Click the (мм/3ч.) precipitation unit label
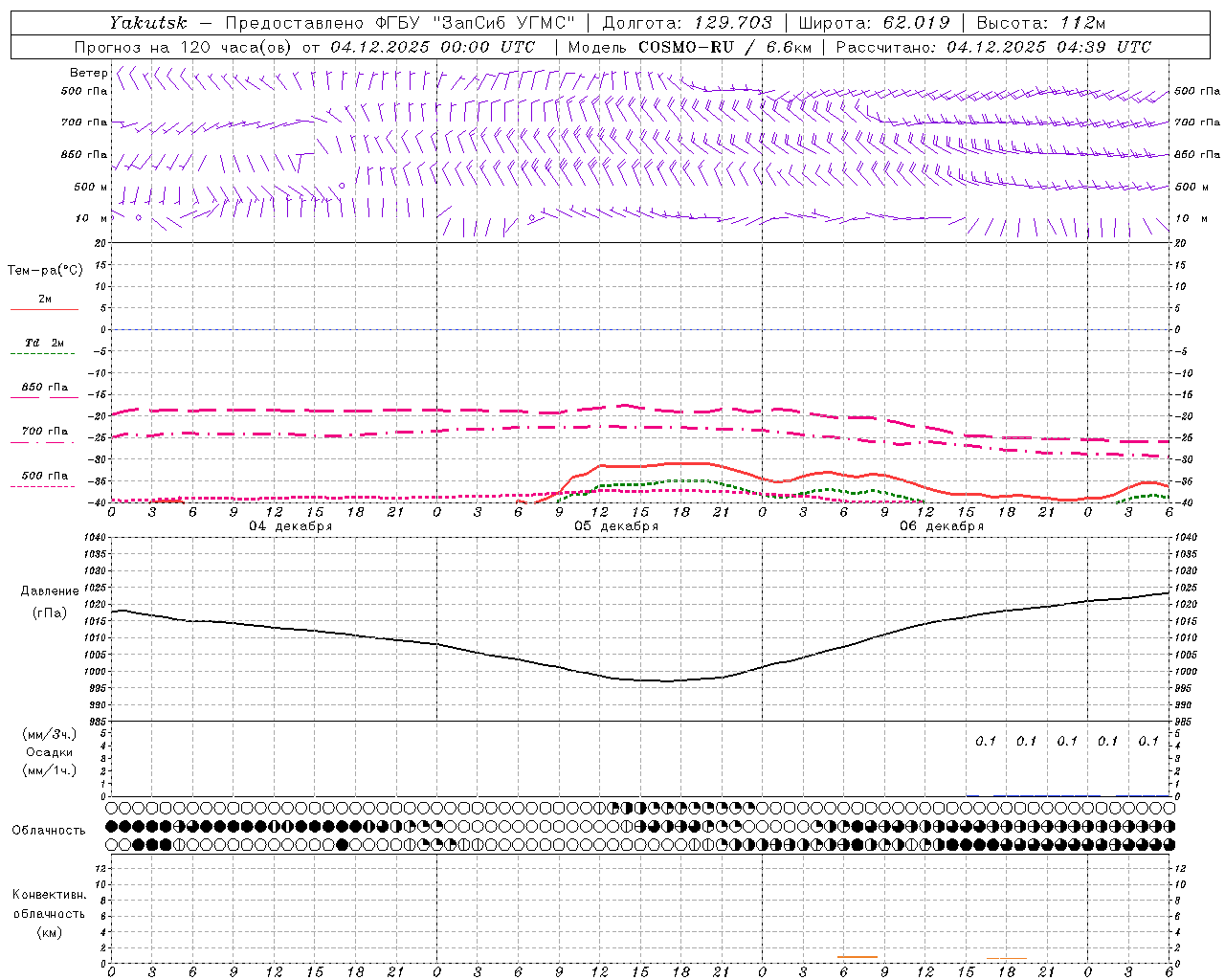 50,735
